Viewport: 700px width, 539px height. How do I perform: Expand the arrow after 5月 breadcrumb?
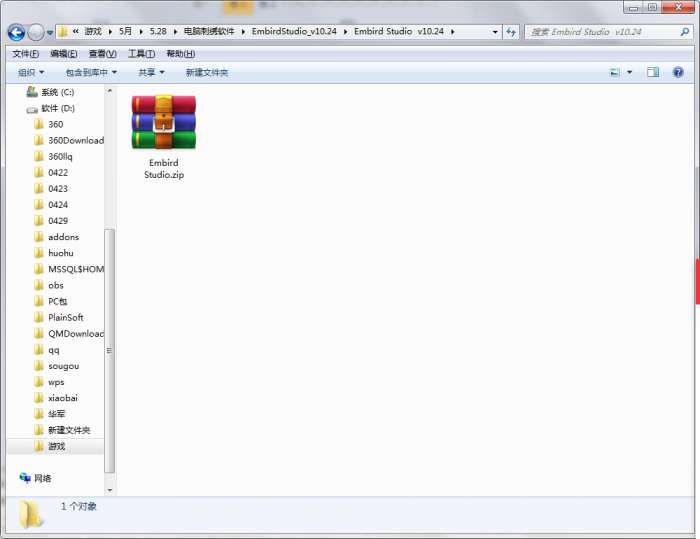(x=141, y=32)
